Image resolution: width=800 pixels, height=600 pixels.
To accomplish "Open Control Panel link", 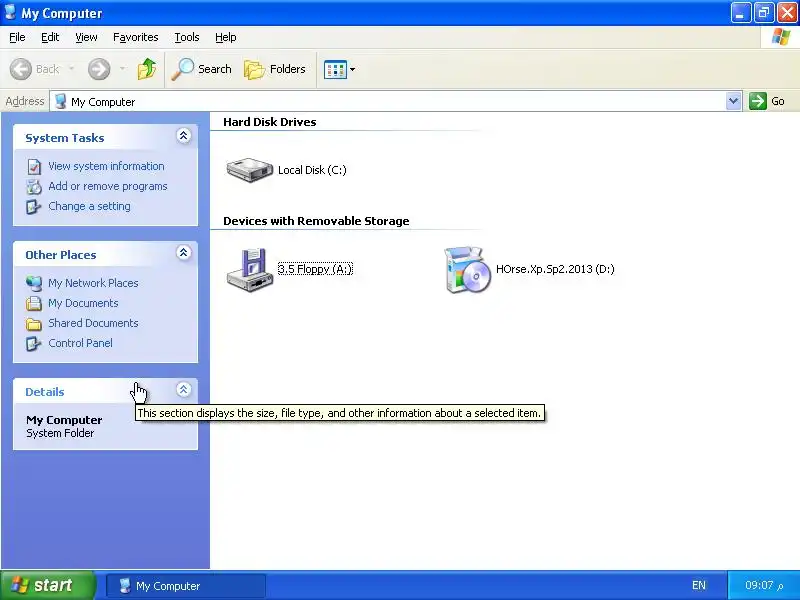I will [x=81, y=343].
